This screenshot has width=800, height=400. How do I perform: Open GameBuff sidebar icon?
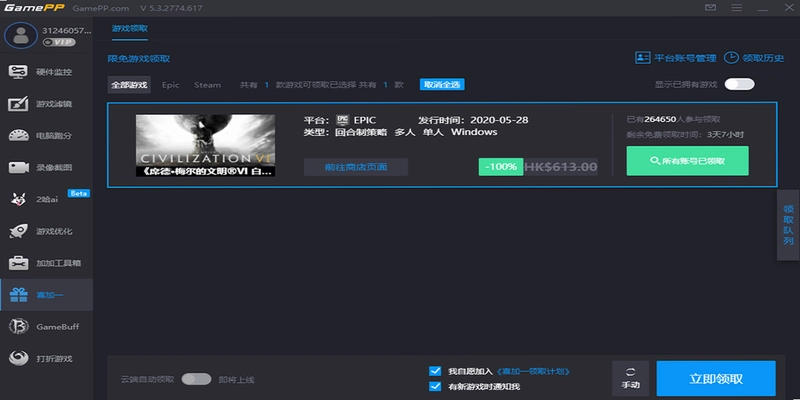click(18, 327)
